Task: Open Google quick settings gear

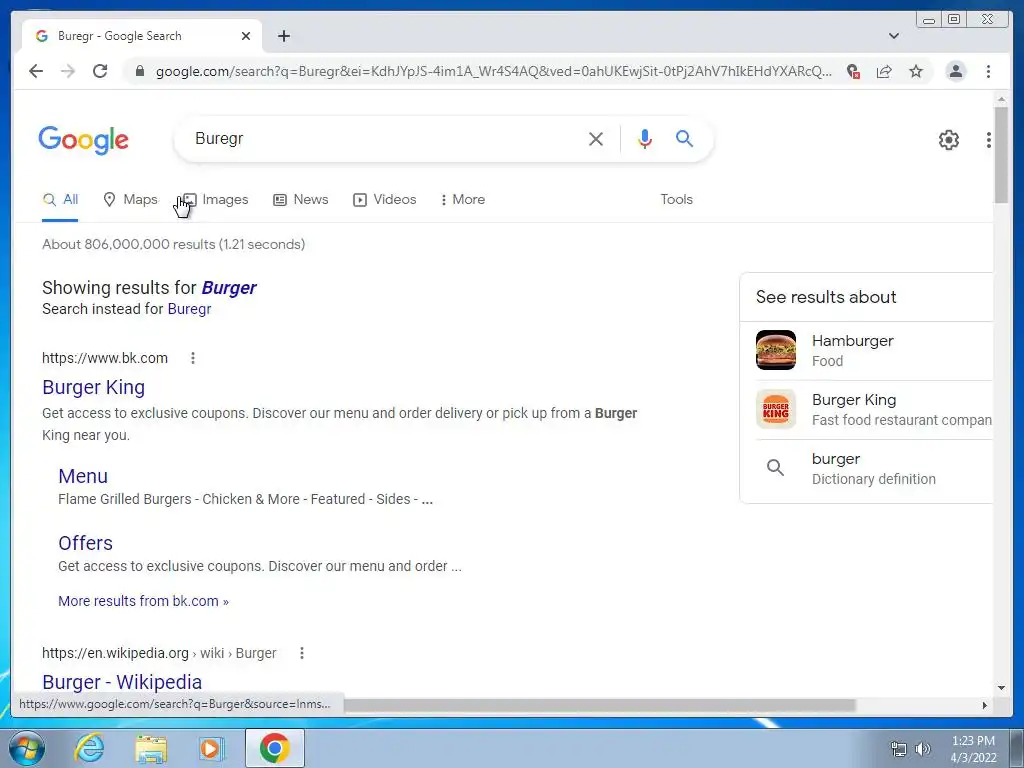Action: 949,139
